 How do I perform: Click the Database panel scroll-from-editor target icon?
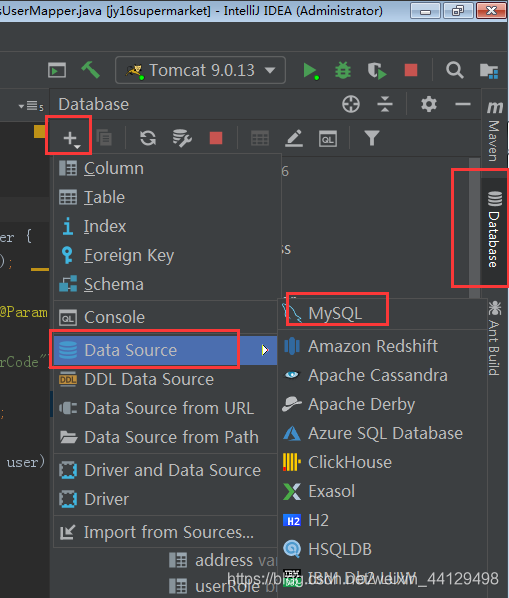point(351,104)
